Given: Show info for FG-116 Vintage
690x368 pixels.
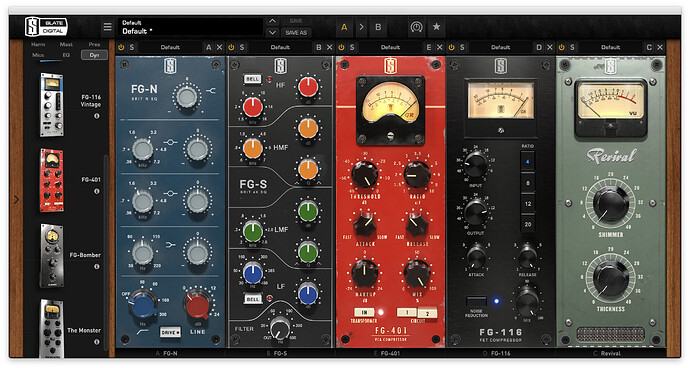Looking at the screenshot, I should tap(96, 116).
